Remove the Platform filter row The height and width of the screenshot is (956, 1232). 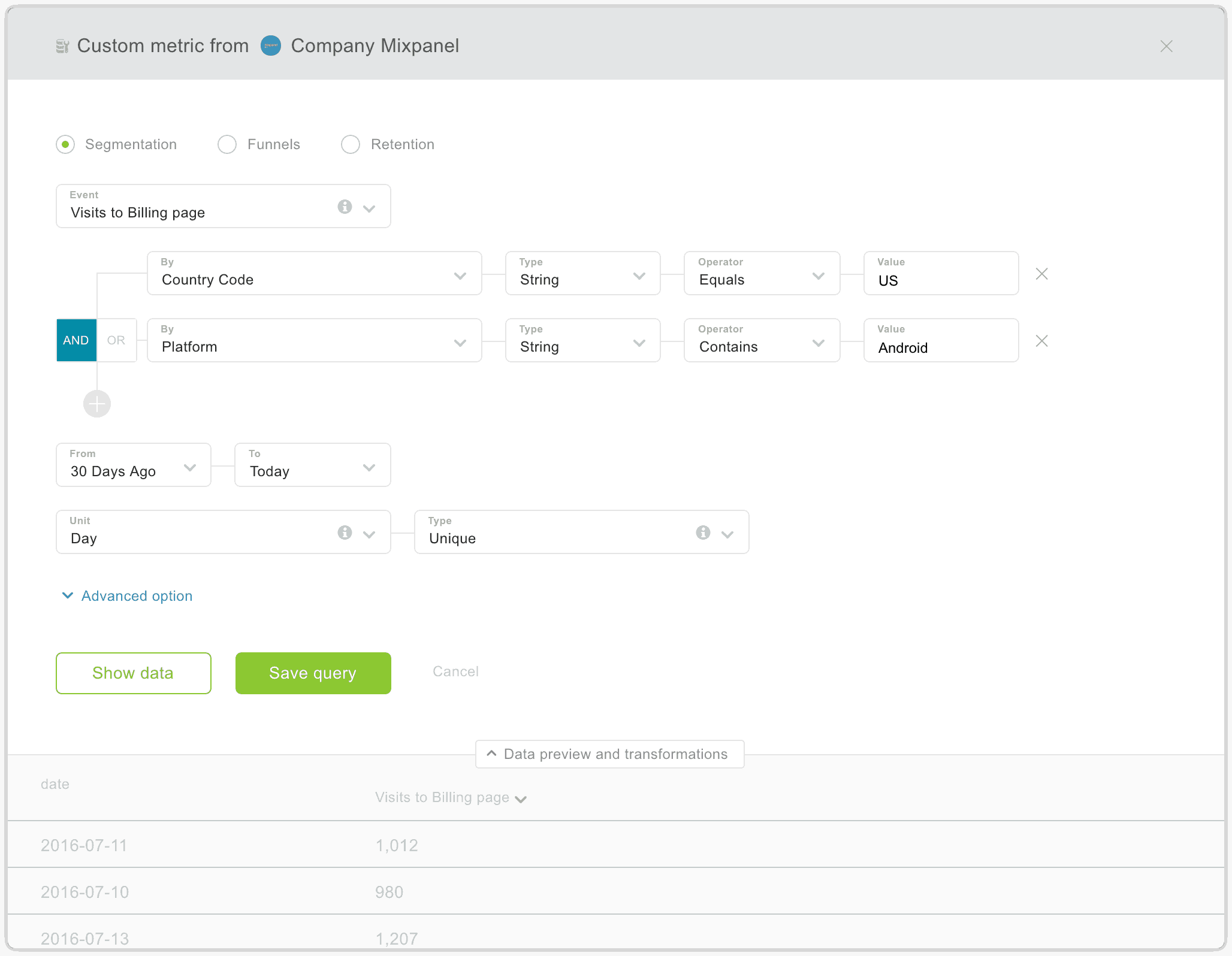tap(1041, 341)
